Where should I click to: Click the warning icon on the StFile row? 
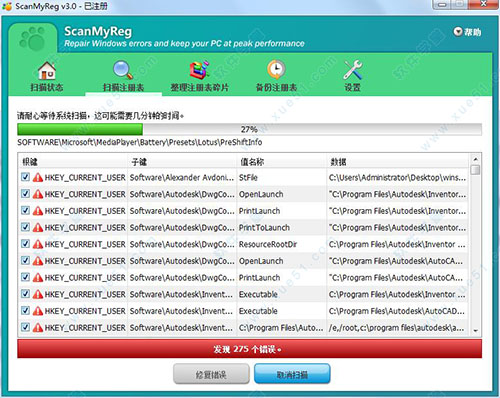coord(38,177)
